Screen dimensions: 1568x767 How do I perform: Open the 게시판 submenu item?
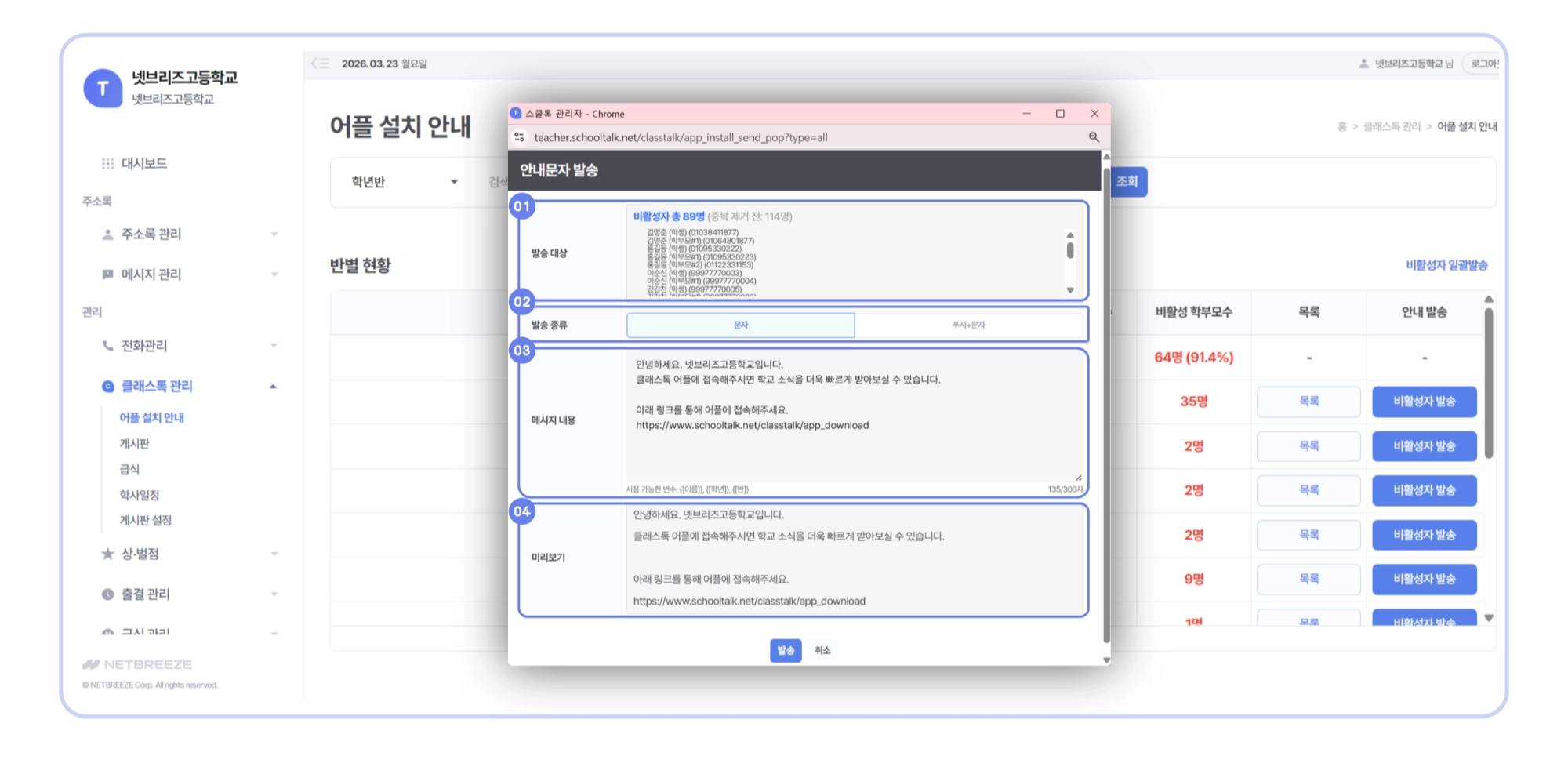[134, 444]
